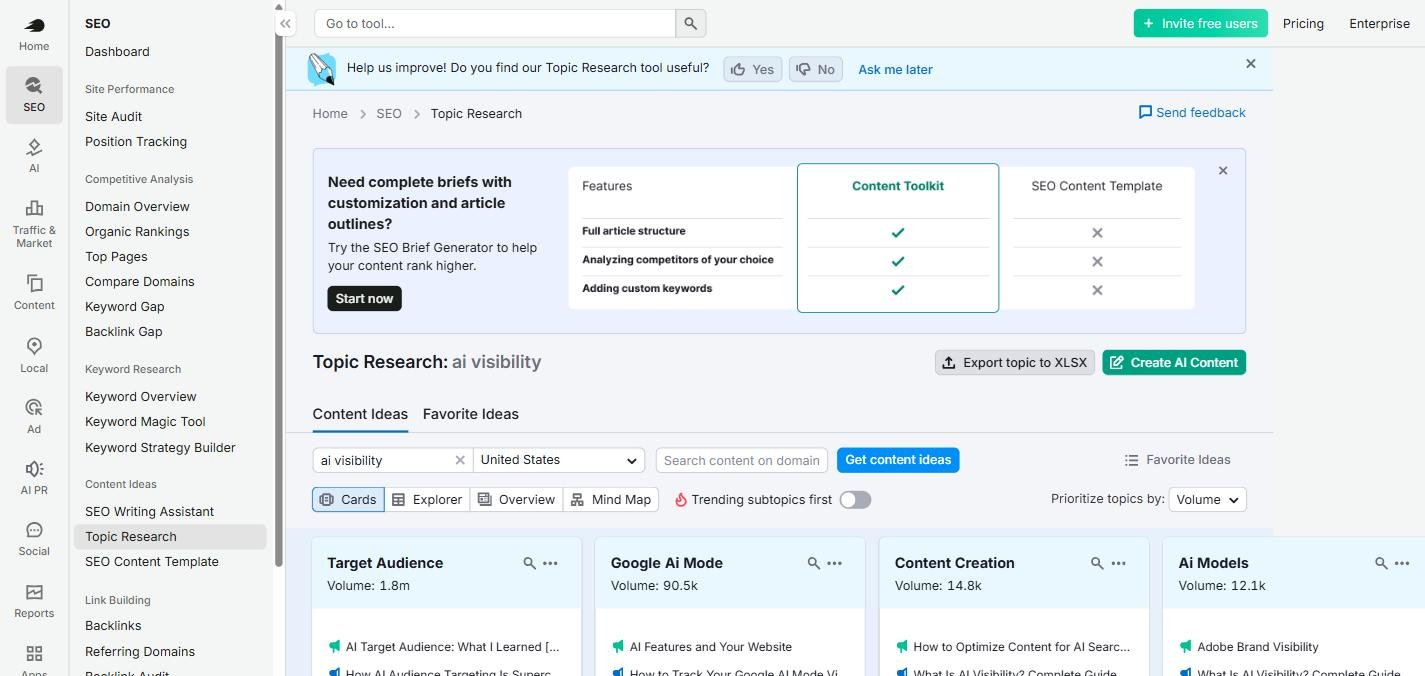This screenshot has height=676, width=1425.
Task: Click Invite free users button
Action: (x=1200, y=23)
